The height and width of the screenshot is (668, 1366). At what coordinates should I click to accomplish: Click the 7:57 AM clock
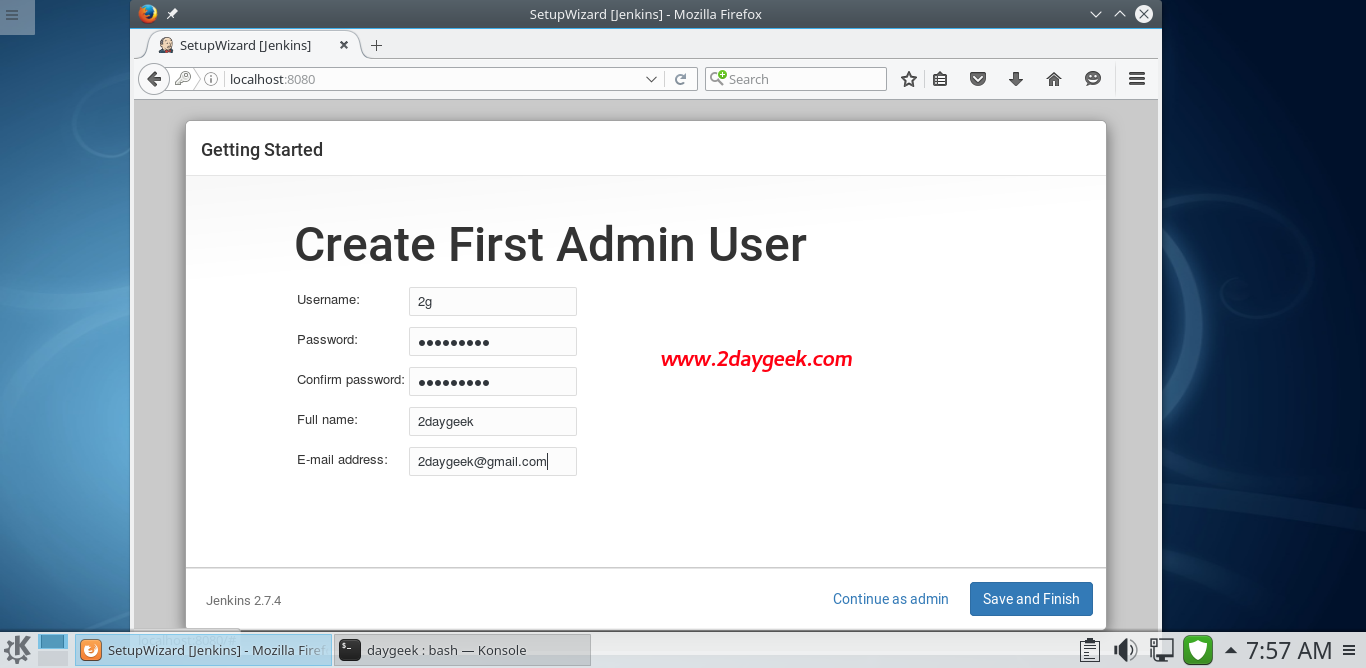pos(1288,651)
